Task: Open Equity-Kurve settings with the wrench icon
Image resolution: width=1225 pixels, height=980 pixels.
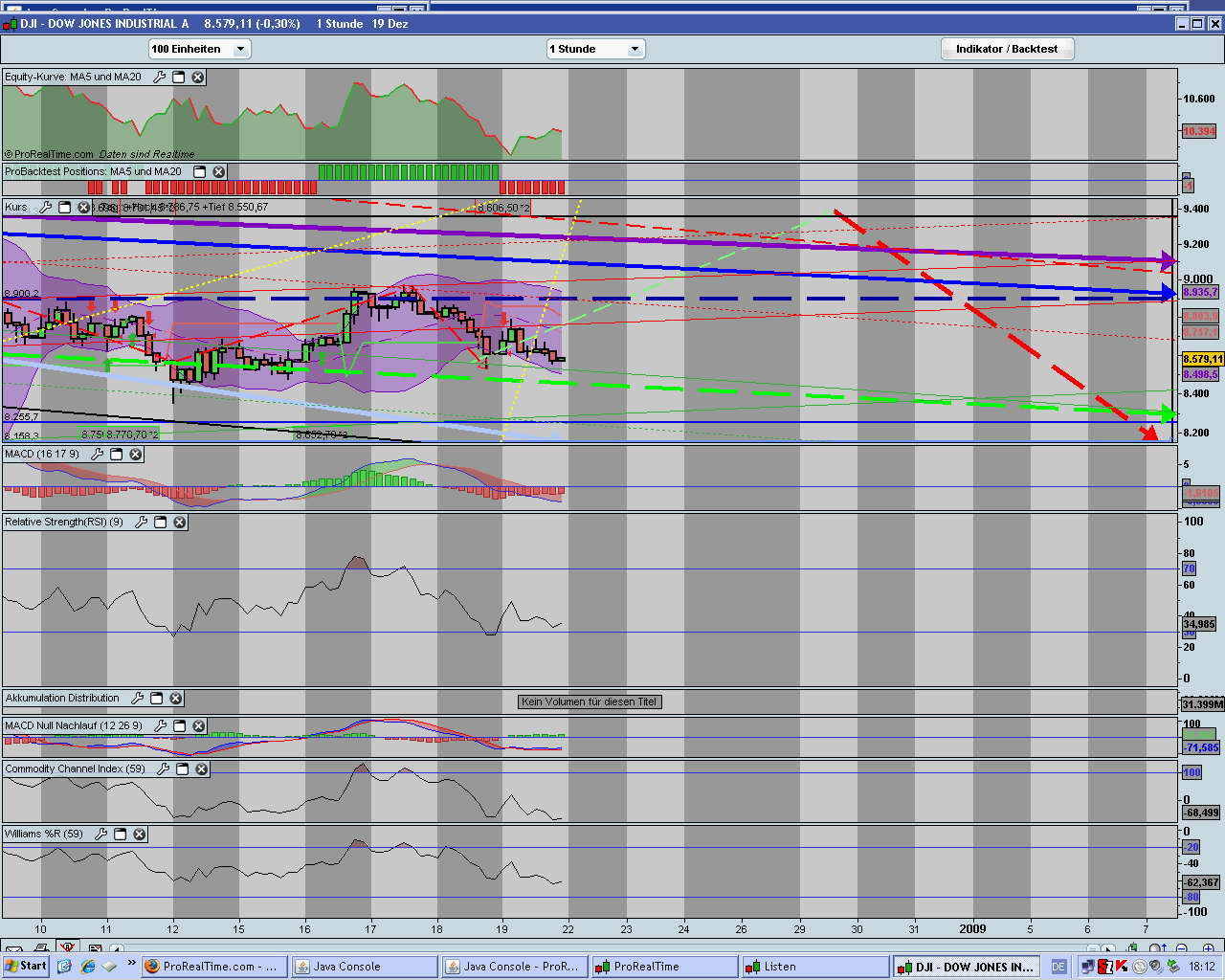Action: 159,78
